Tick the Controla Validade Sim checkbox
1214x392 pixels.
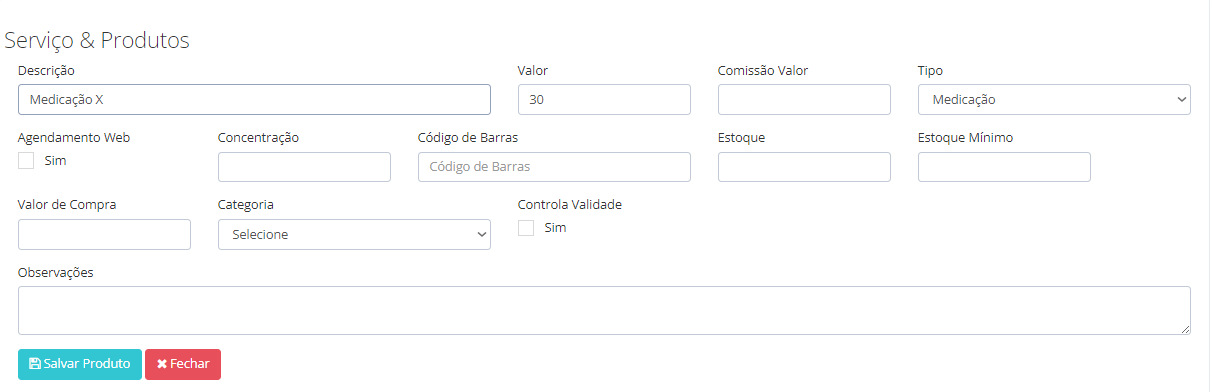tap(526, 228)
